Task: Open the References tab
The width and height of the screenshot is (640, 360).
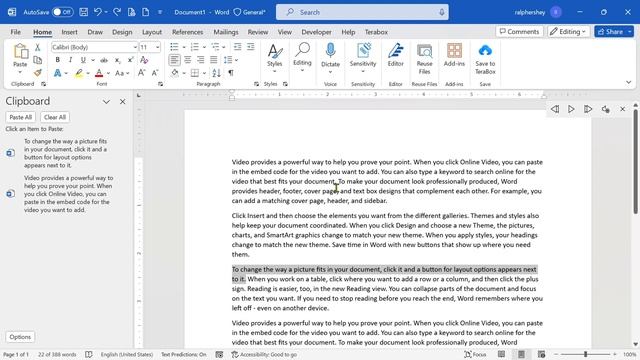Action: click(x=187, y=32)
